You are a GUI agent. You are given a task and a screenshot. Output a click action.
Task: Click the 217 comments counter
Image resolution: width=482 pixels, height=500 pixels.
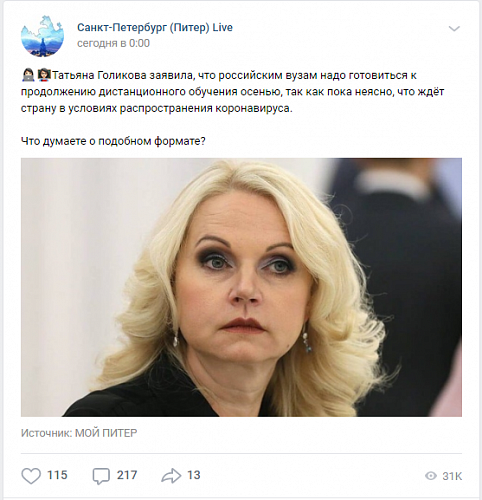[127, 475]
